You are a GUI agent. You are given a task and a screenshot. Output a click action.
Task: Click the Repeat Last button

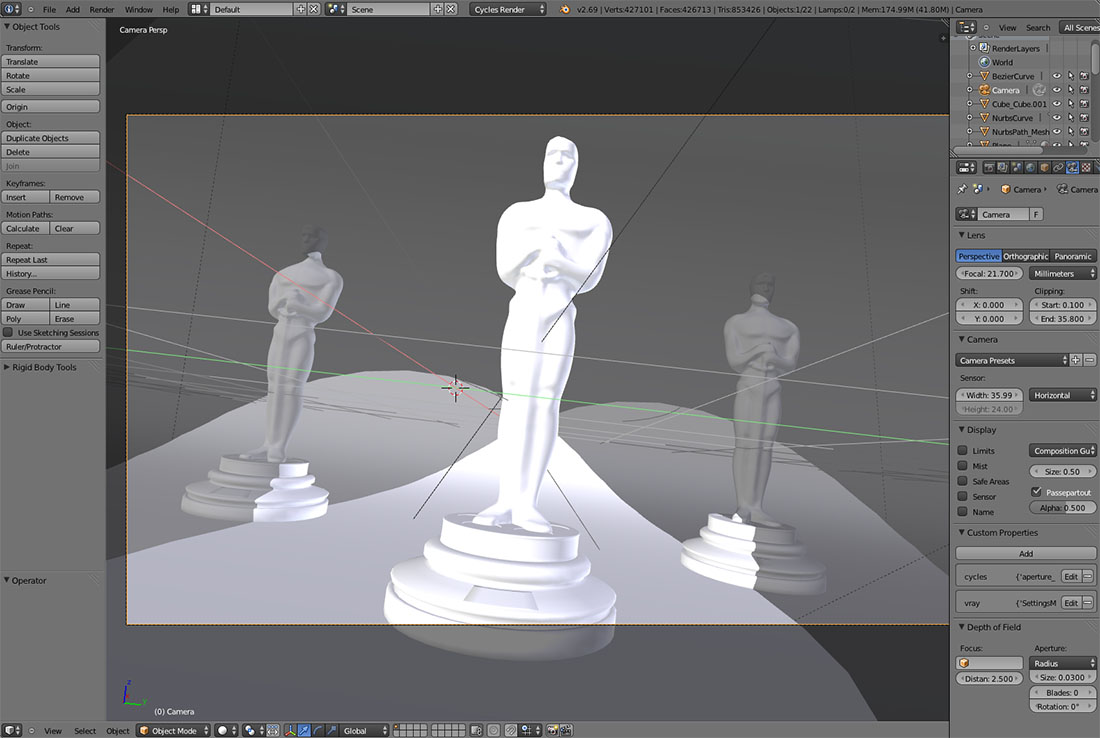tap(51, 260)
